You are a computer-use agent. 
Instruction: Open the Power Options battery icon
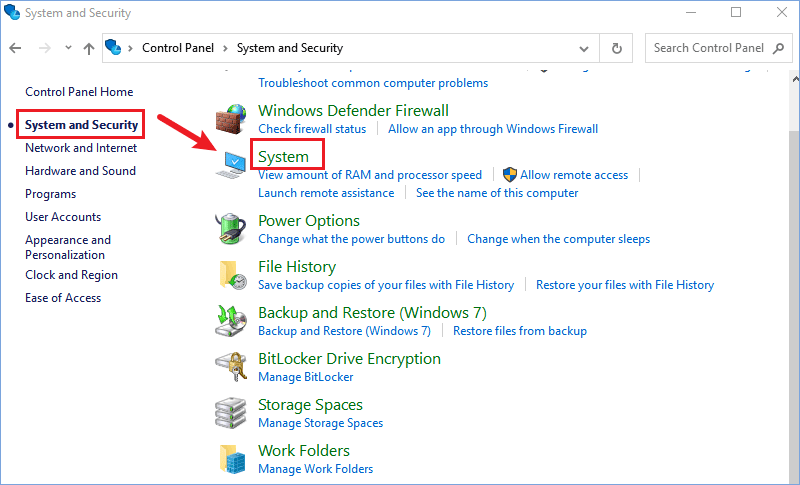[231, 229]
